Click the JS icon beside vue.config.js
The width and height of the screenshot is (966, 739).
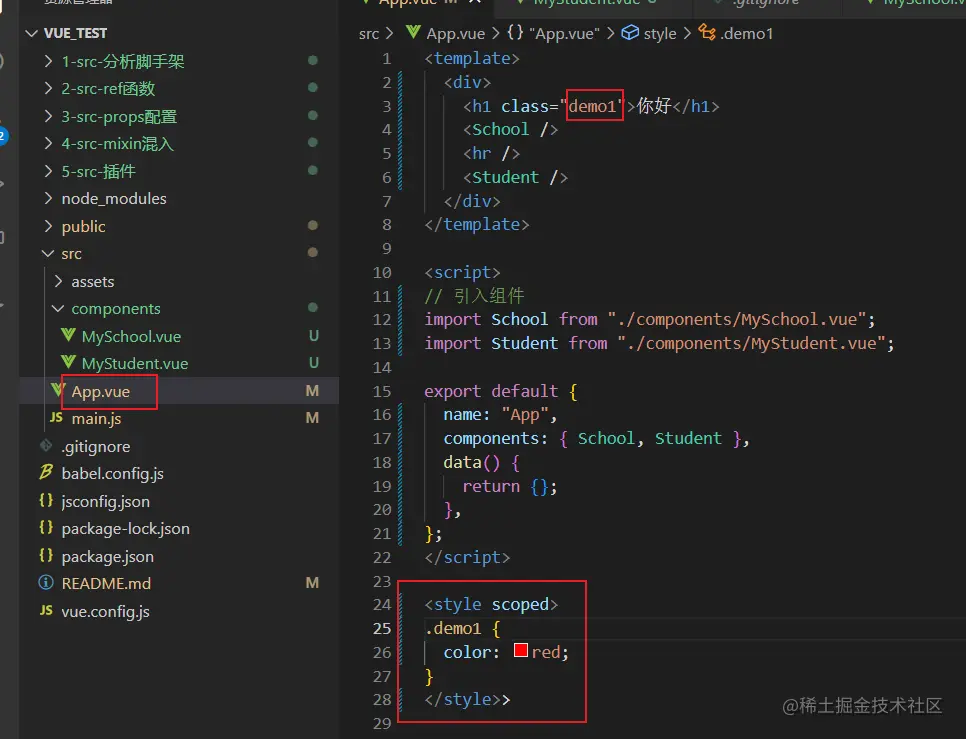click(x=46, y=610)
